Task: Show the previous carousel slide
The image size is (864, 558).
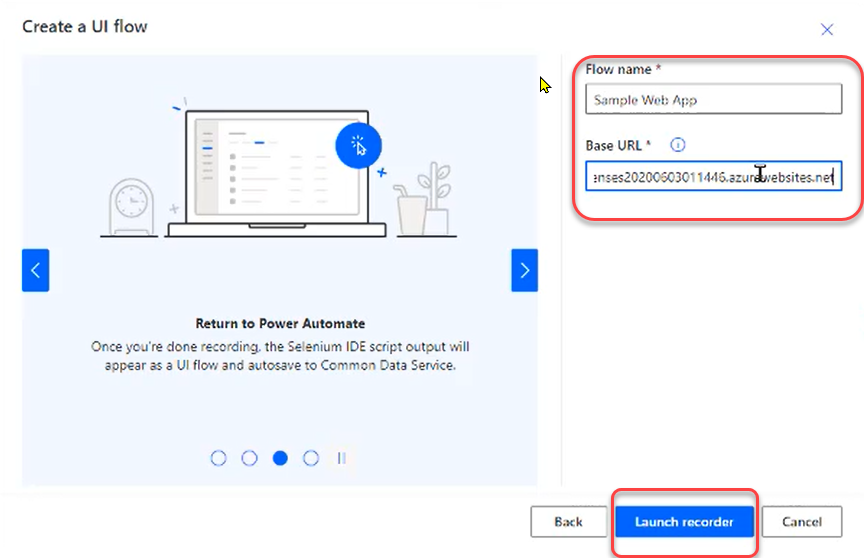Action: [35, 270]
